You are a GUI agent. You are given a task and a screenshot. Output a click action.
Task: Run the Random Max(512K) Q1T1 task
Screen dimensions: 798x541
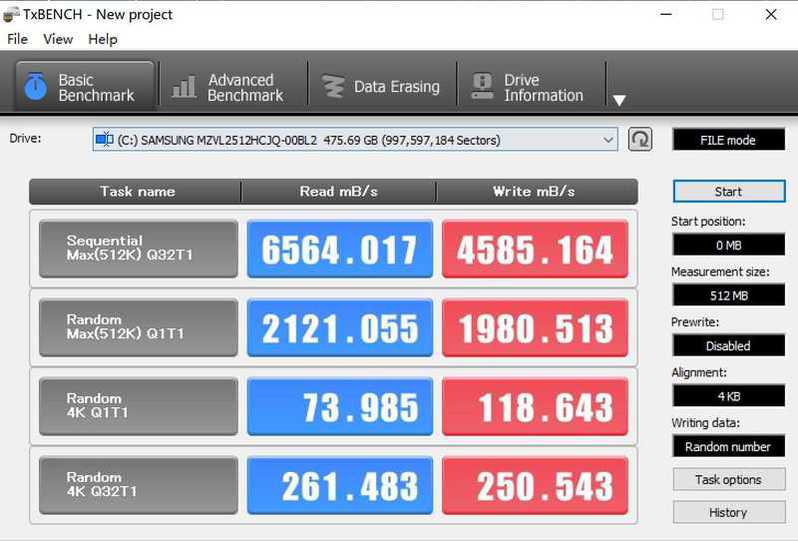click(138, 327)
